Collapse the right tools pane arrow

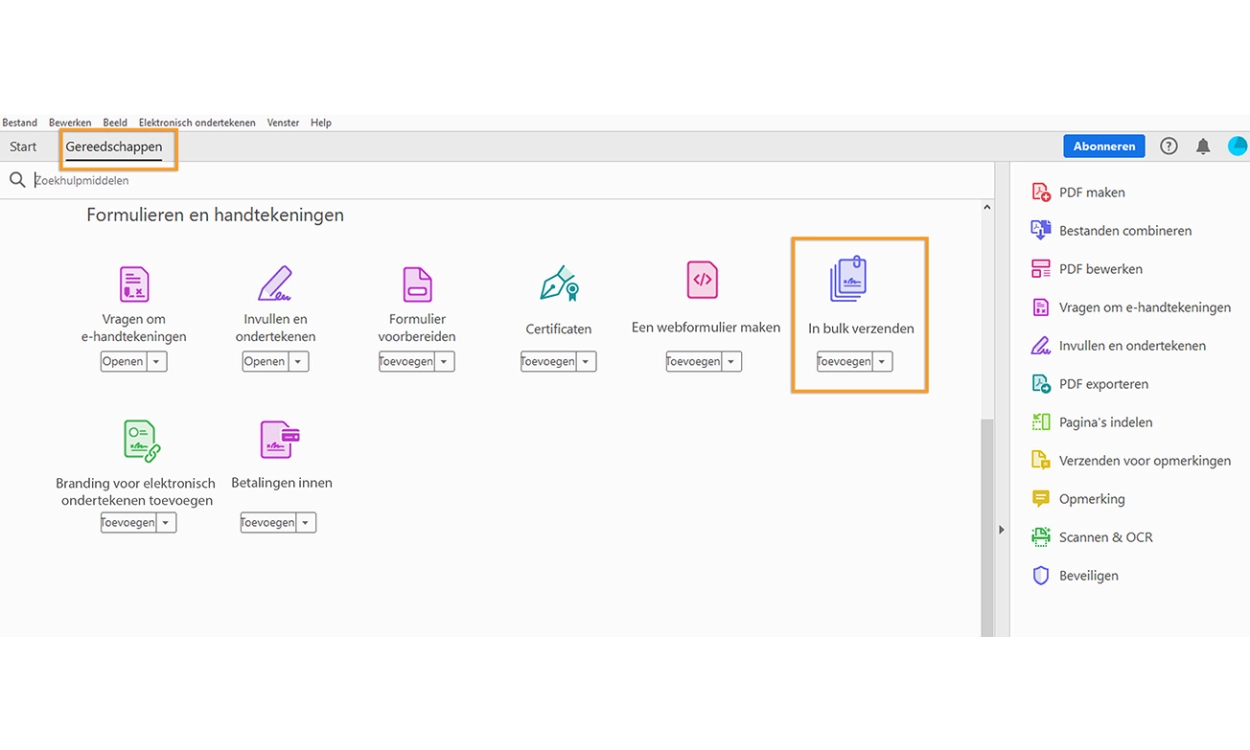pos(1001,530)
